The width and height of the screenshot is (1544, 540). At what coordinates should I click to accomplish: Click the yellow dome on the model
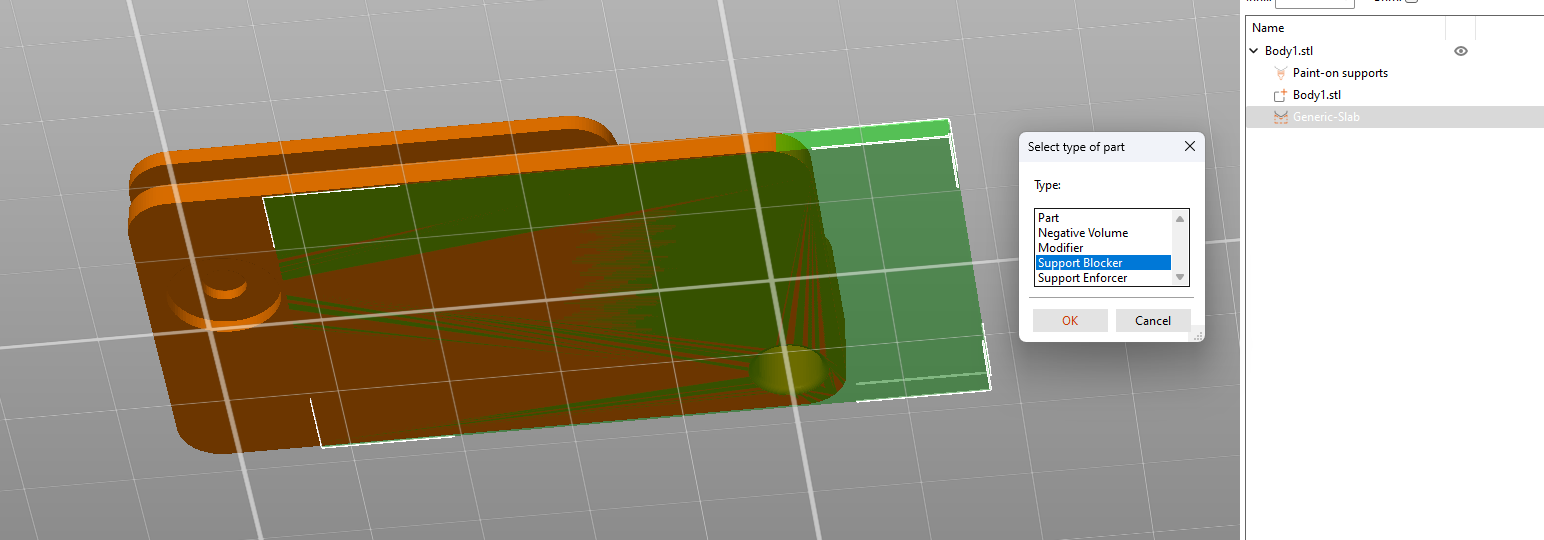click(x=790, y=369)
